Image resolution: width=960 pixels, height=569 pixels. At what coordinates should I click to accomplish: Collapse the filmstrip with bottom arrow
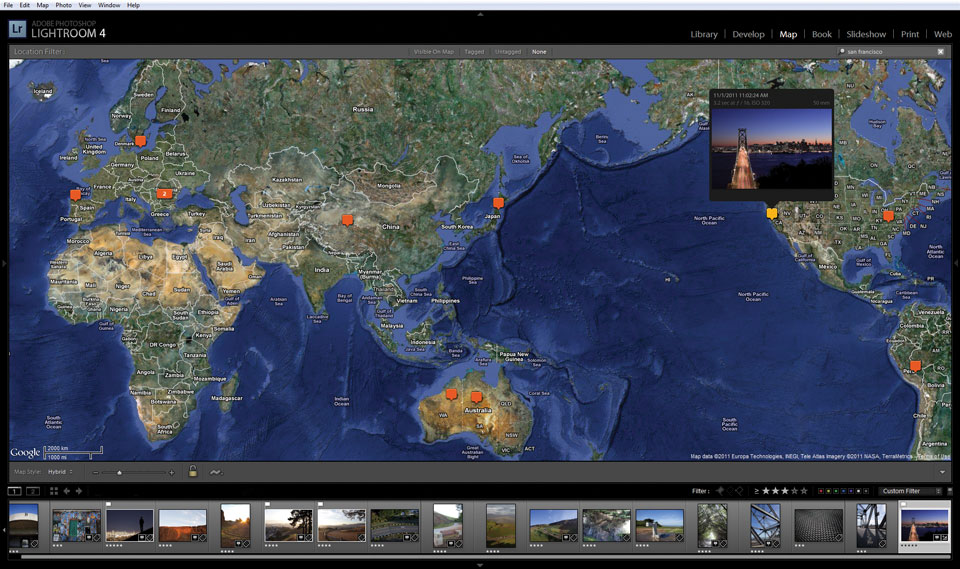(480, 565)
